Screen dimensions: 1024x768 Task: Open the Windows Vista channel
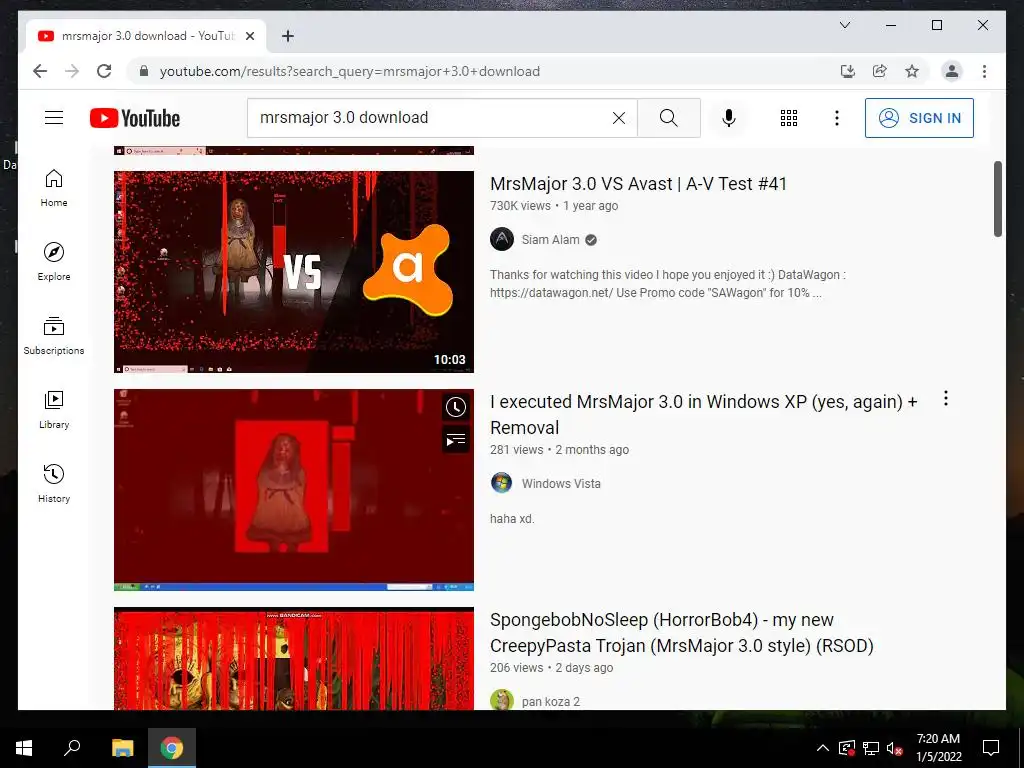point(561,484)
